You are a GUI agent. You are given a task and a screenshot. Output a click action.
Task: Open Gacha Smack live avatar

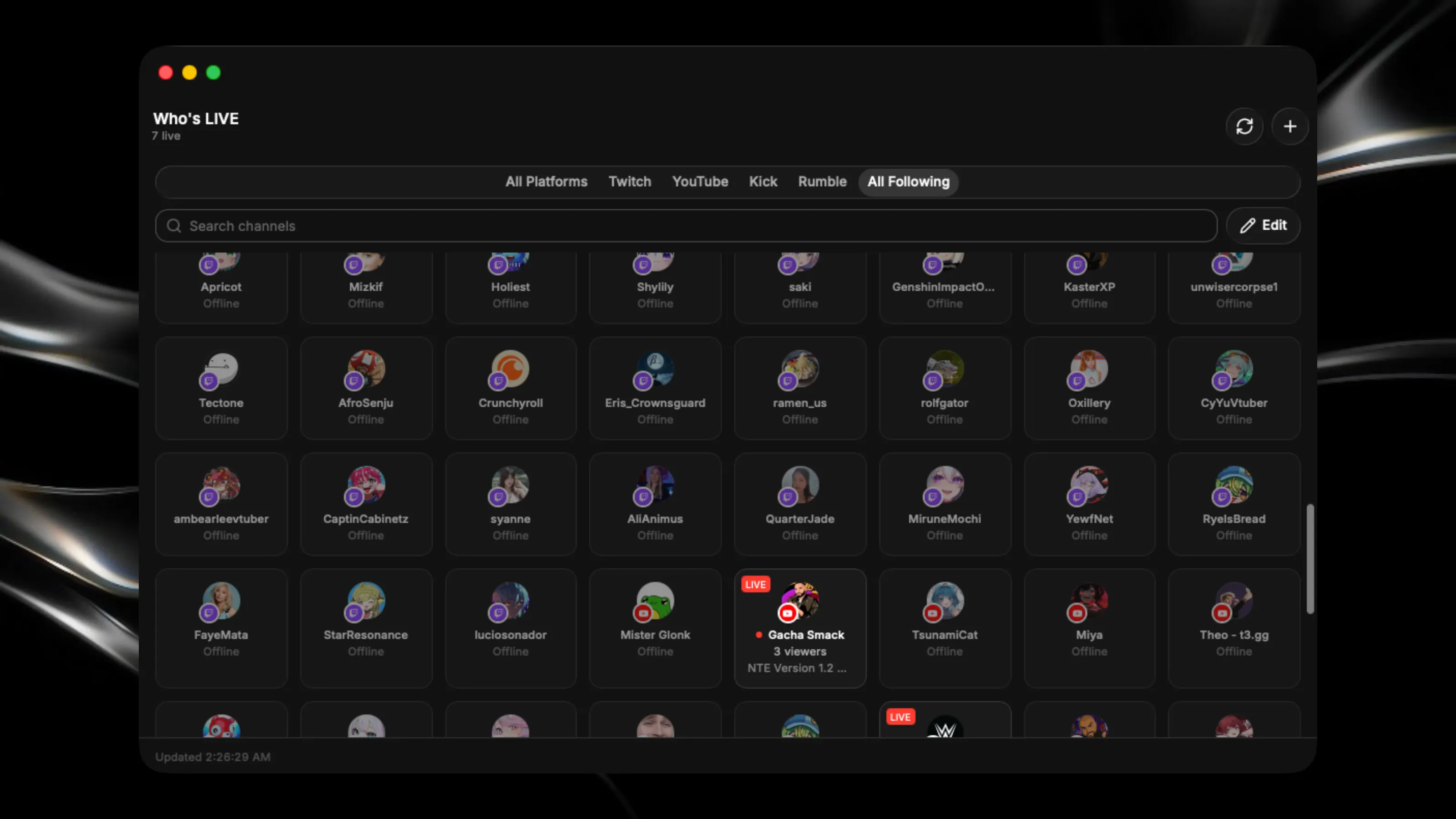800,600
